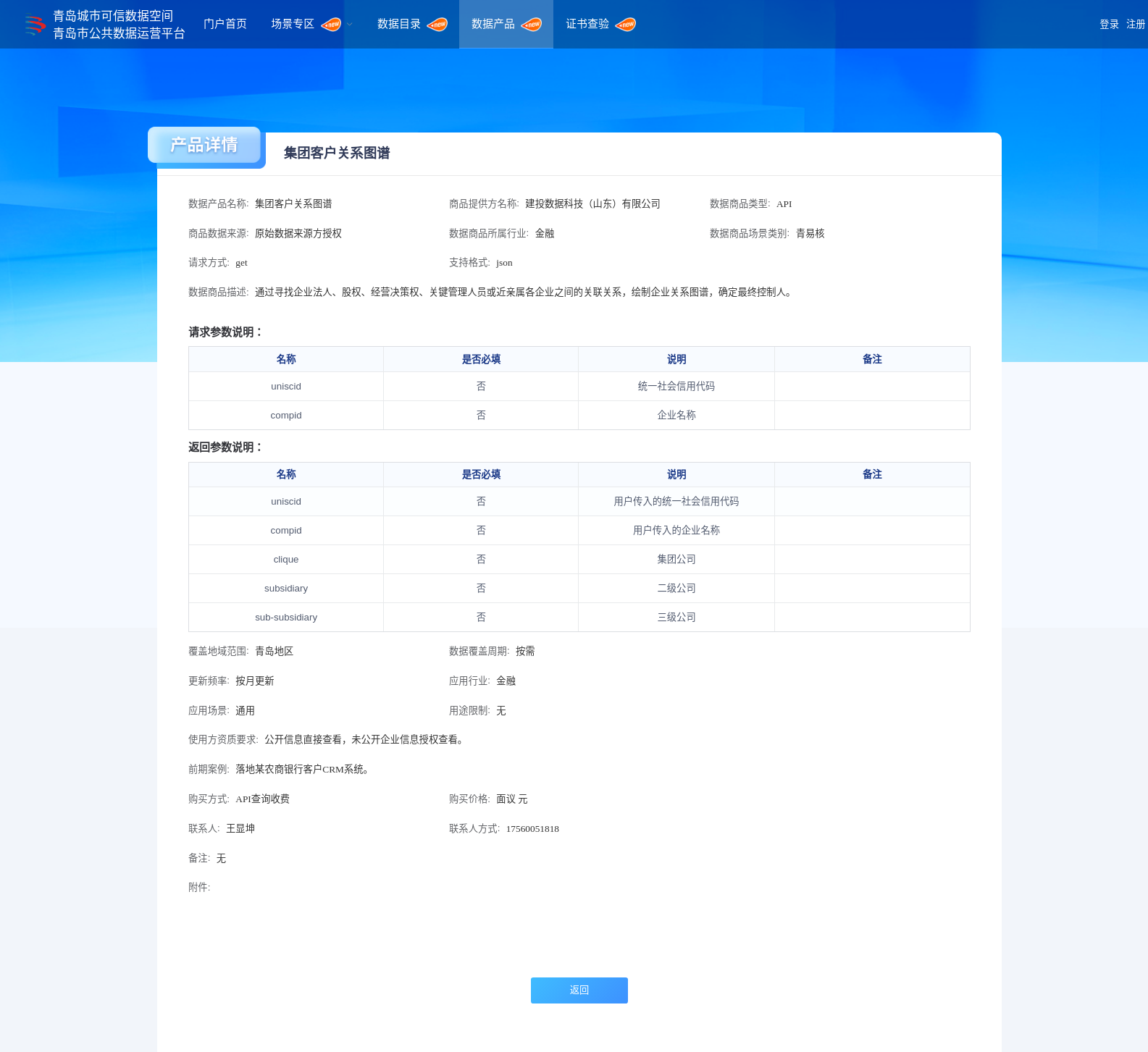Go to 数据目录 menu item
Screen dimensions: 1148x1052
pos(399,24)
